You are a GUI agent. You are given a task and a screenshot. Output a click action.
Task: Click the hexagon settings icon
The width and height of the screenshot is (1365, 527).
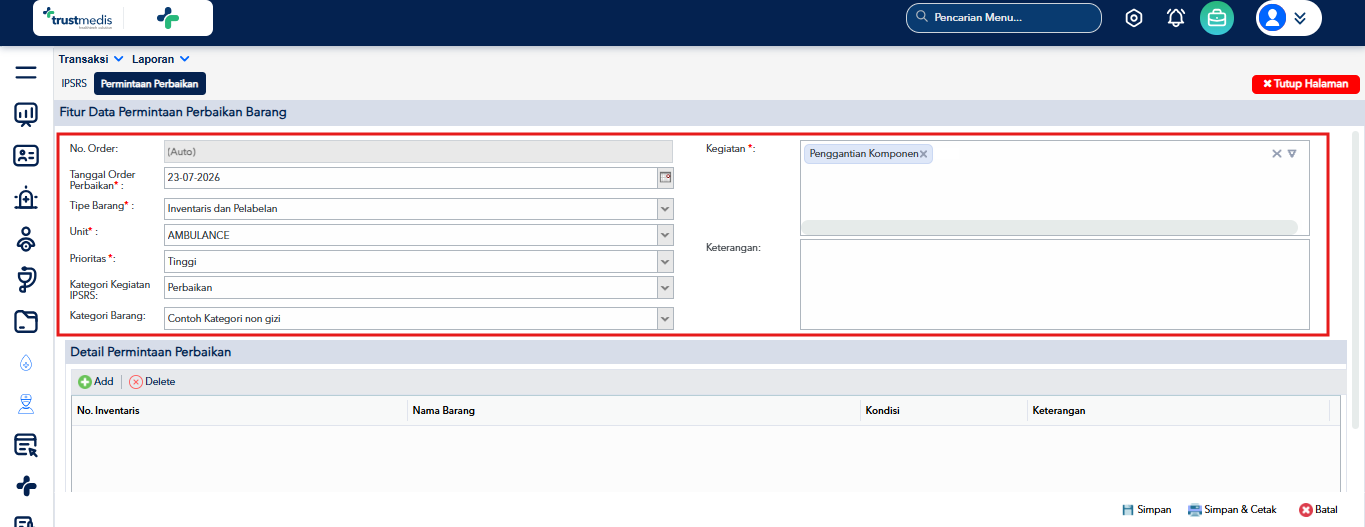coord(1134,18)
